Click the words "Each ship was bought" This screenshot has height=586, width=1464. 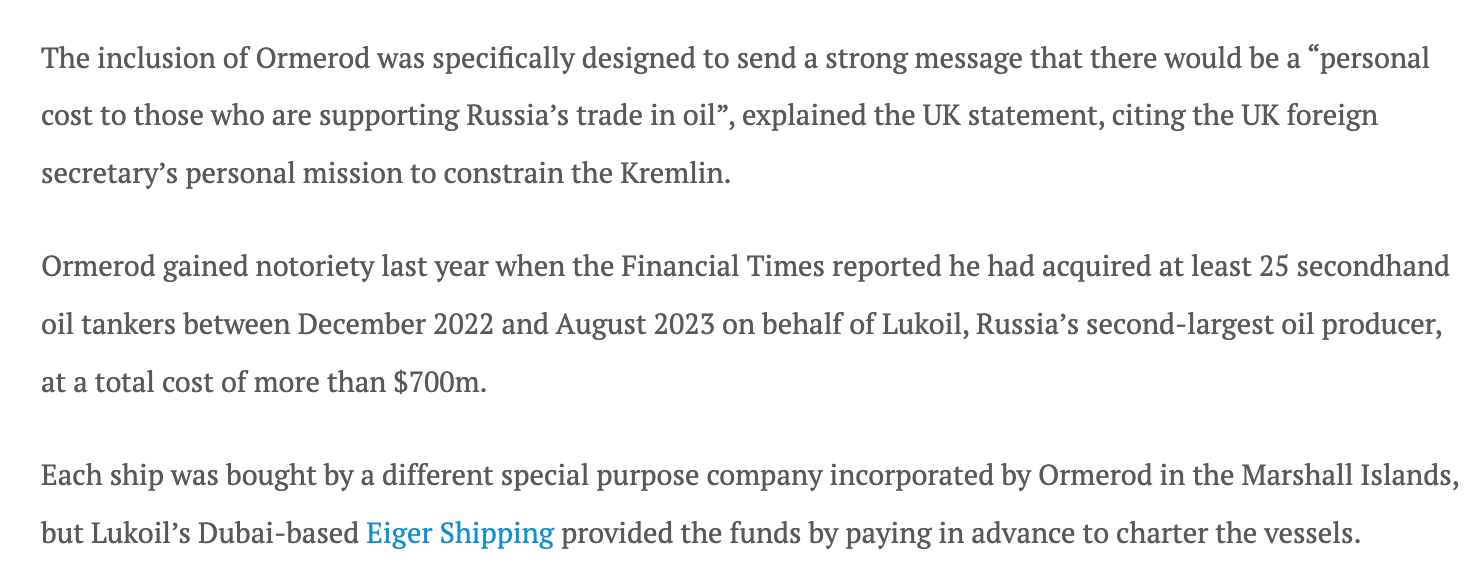point(174,475)
